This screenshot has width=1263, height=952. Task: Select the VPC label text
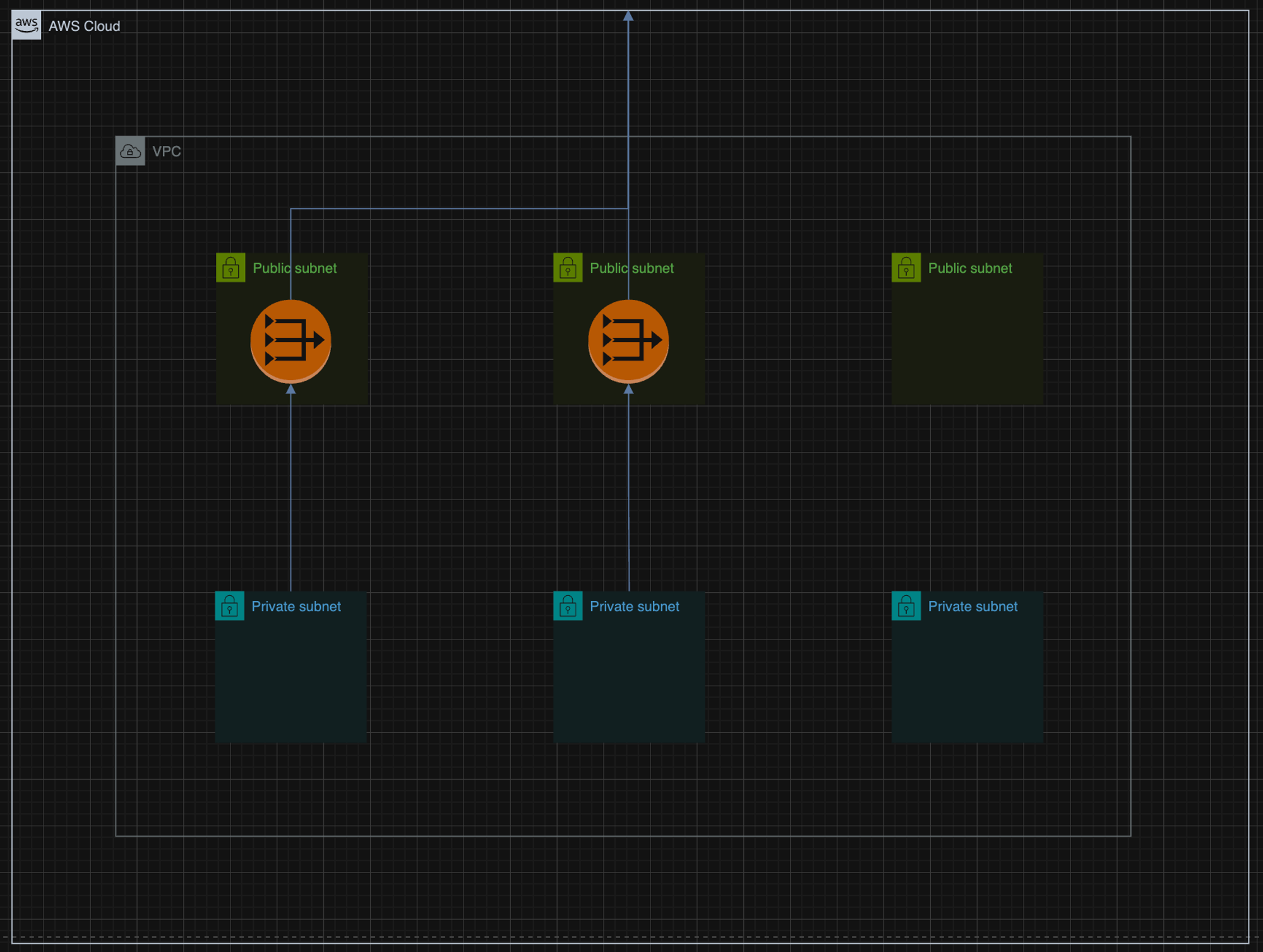(x=167, y=152)
